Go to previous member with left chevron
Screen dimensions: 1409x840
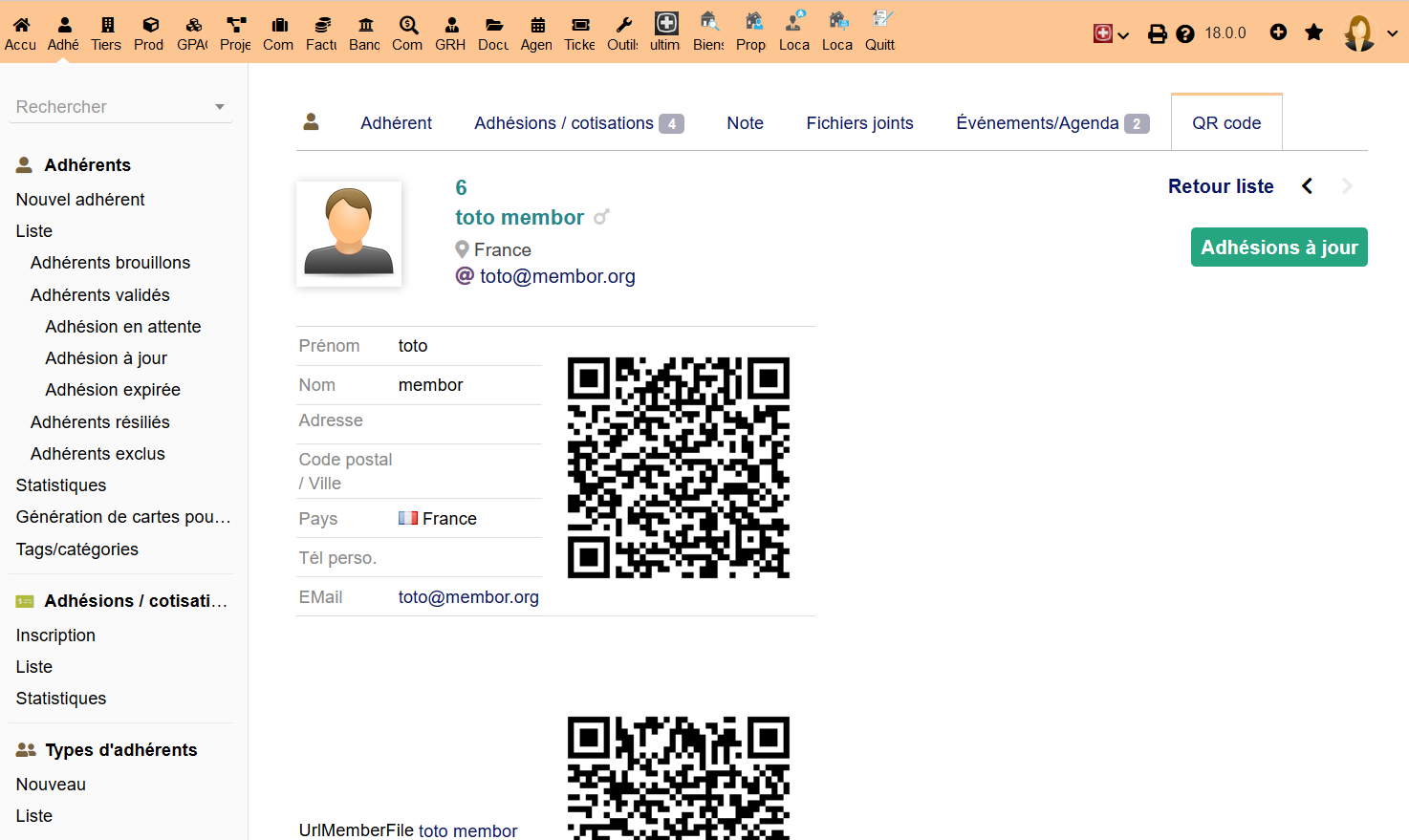pyautogui.click(x=1308, y=186)
